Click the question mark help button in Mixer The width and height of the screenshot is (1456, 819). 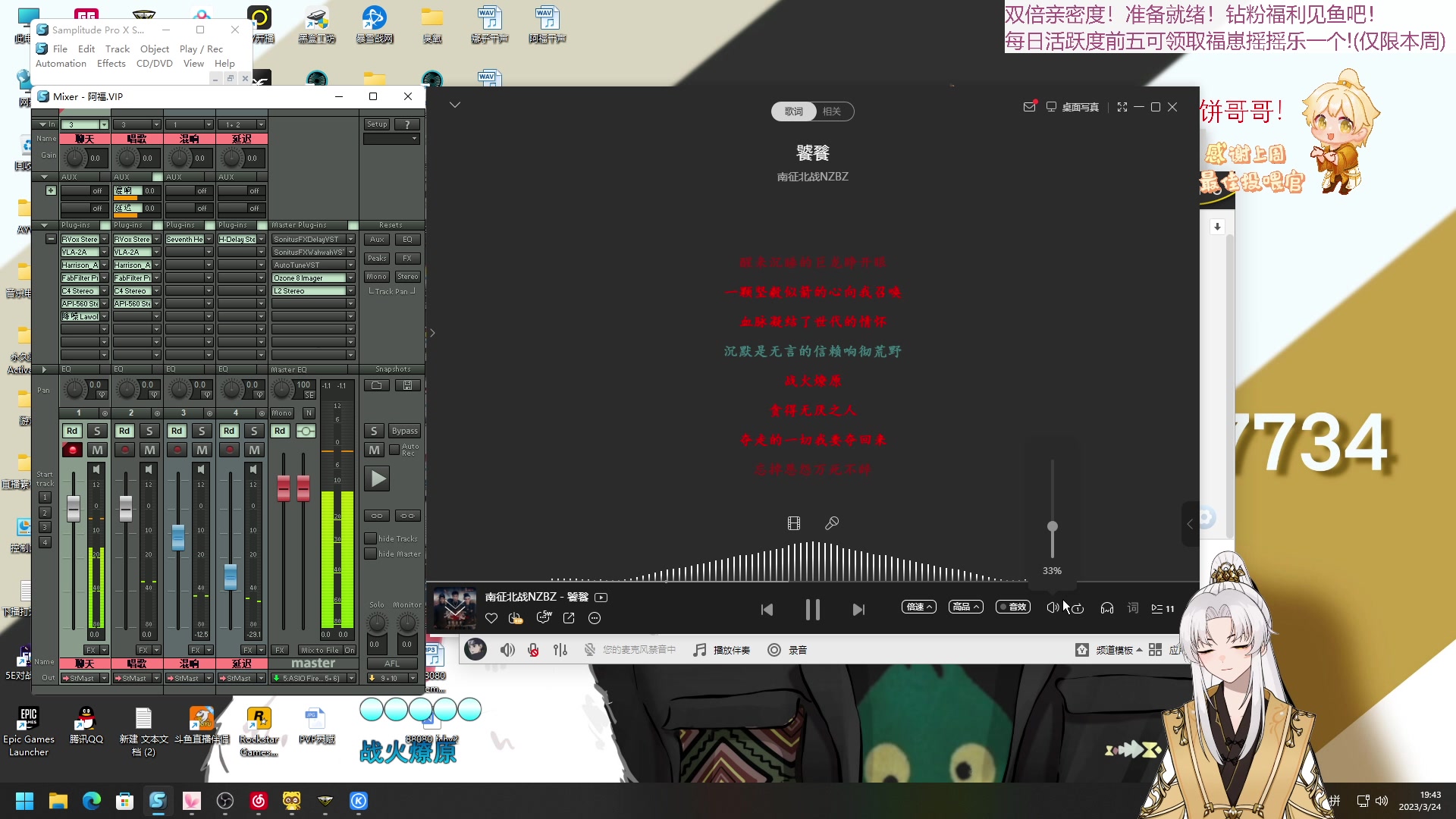click(x=407, y=124)
